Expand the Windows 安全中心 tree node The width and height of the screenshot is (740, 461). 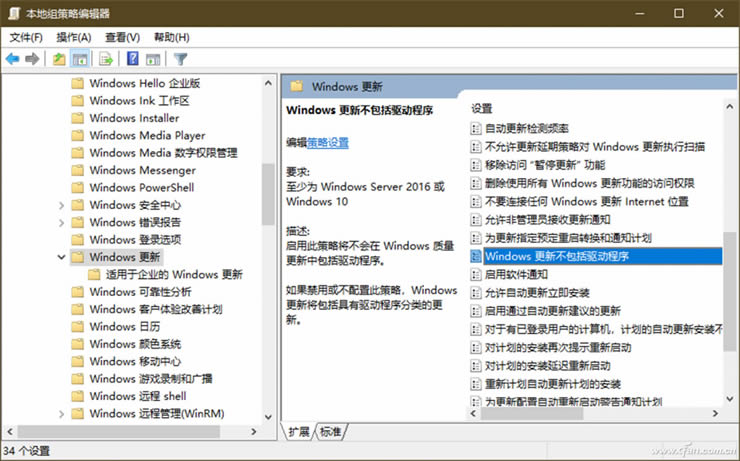61,205
